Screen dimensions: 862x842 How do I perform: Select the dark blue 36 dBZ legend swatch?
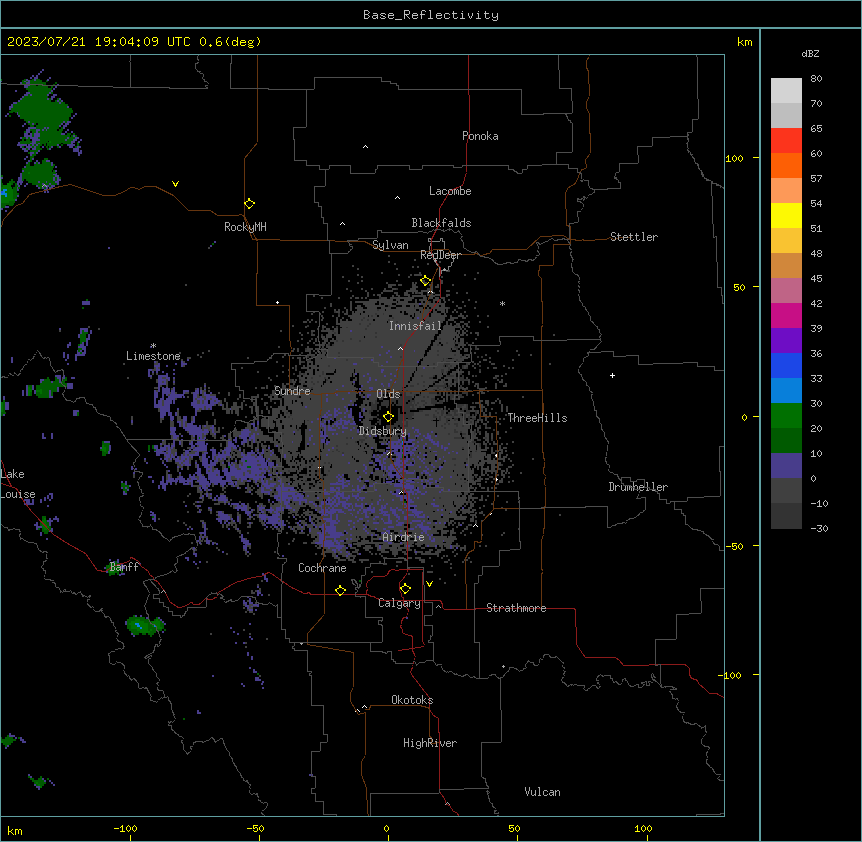[x=786, y=365]
